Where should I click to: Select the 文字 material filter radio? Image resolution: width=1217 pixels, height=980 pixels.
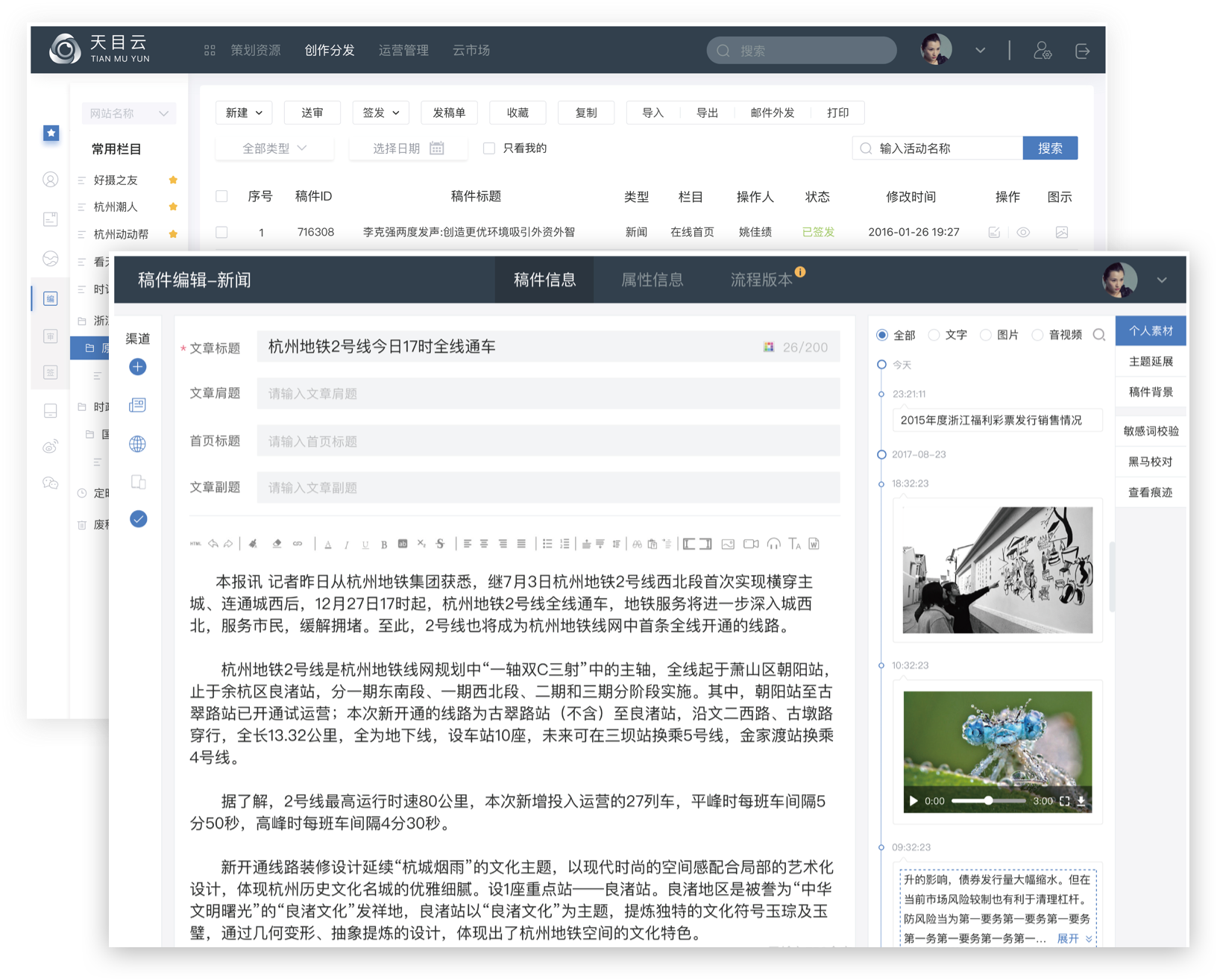(934, 336)
